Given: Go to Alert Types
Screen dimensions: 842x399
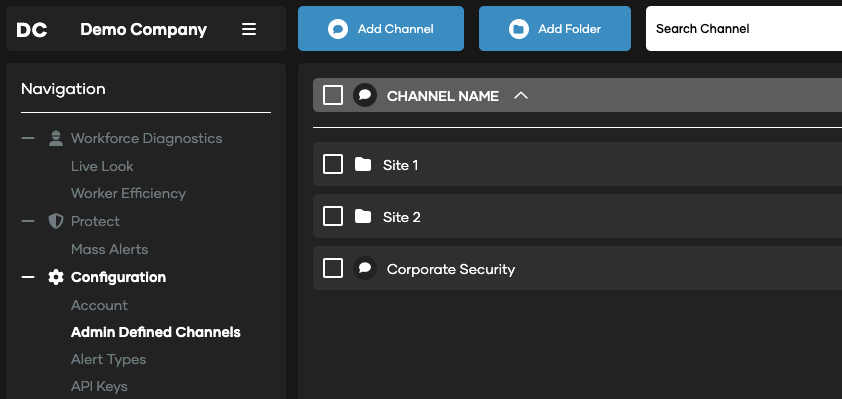Looking at the screenshot, I should tap(108, 359).
